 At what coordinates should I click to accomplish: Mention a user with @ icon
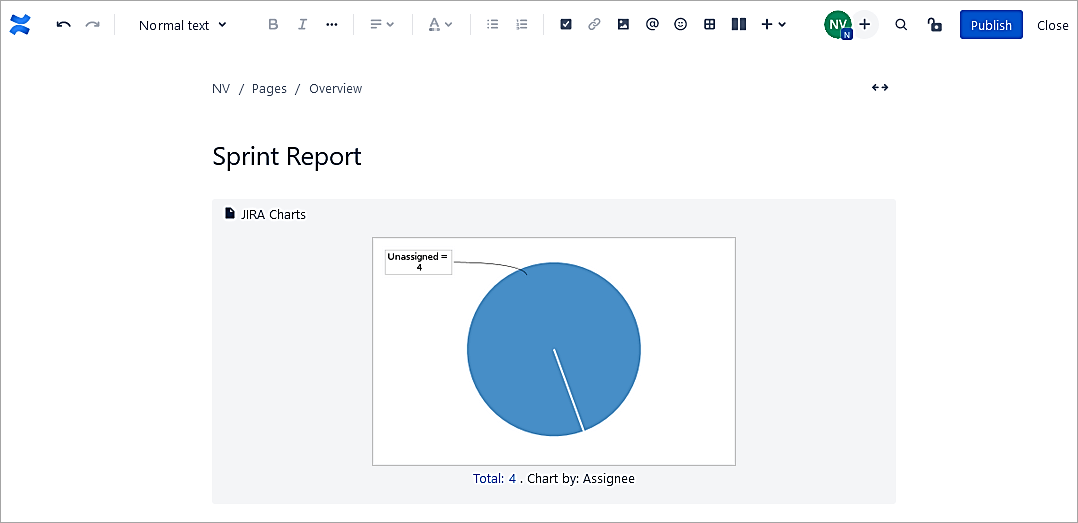point(652,25)
